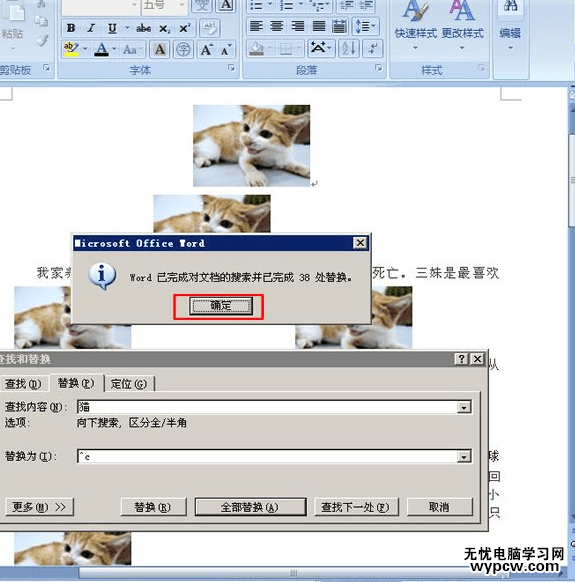This screenshot has height=582, width=575.
Task: Launch the Styles (样式) pane expander
Action: point(481,68)
